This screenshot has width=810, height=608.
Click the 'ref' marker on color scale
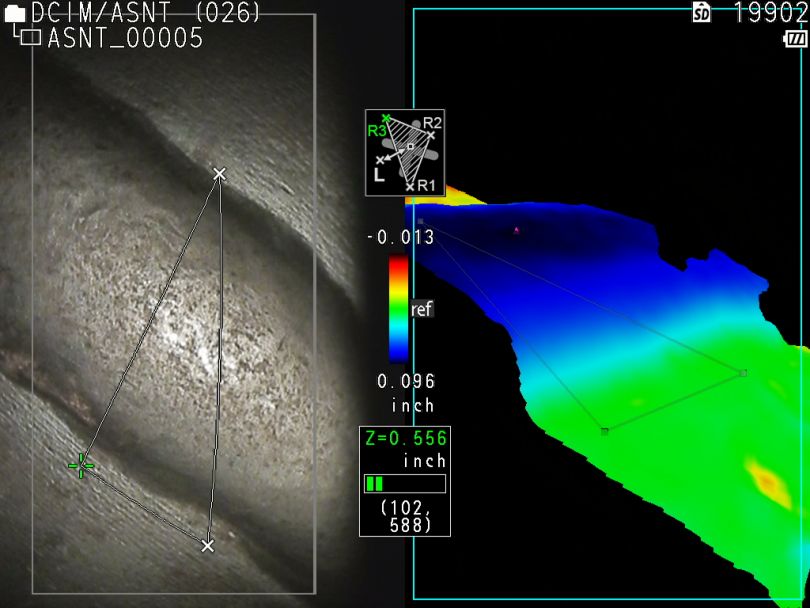tap(421, 310)
